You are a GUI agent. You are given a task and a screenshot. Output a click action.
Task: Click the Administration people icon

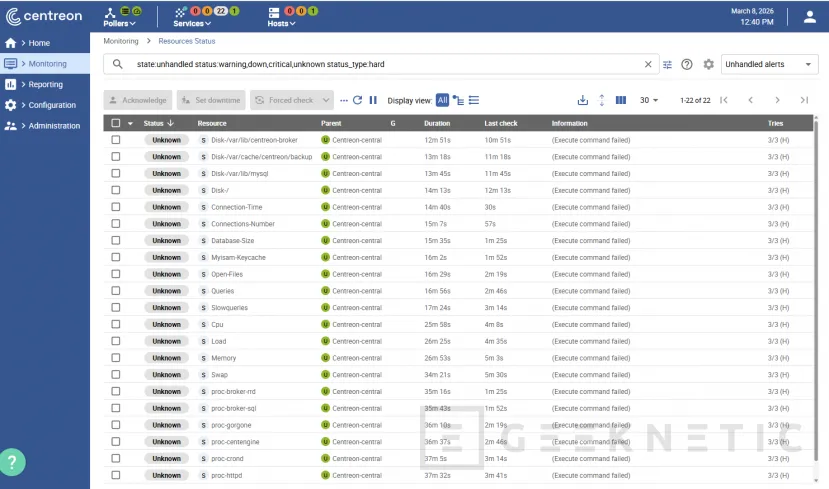point(11,126)
